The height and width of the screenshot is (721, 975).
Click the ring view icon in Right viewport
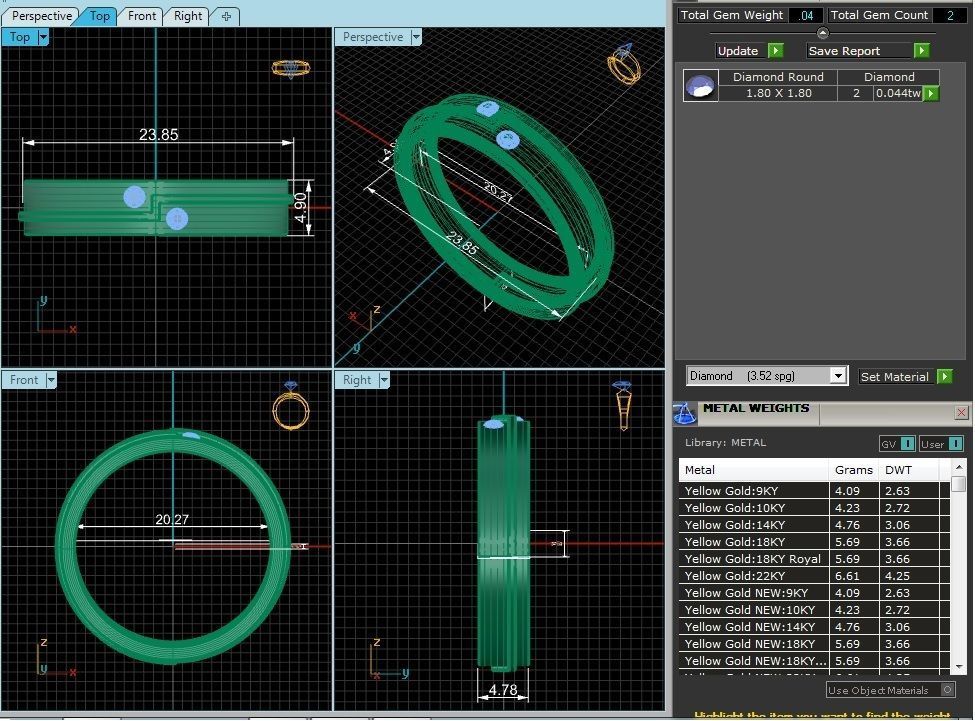622,405
